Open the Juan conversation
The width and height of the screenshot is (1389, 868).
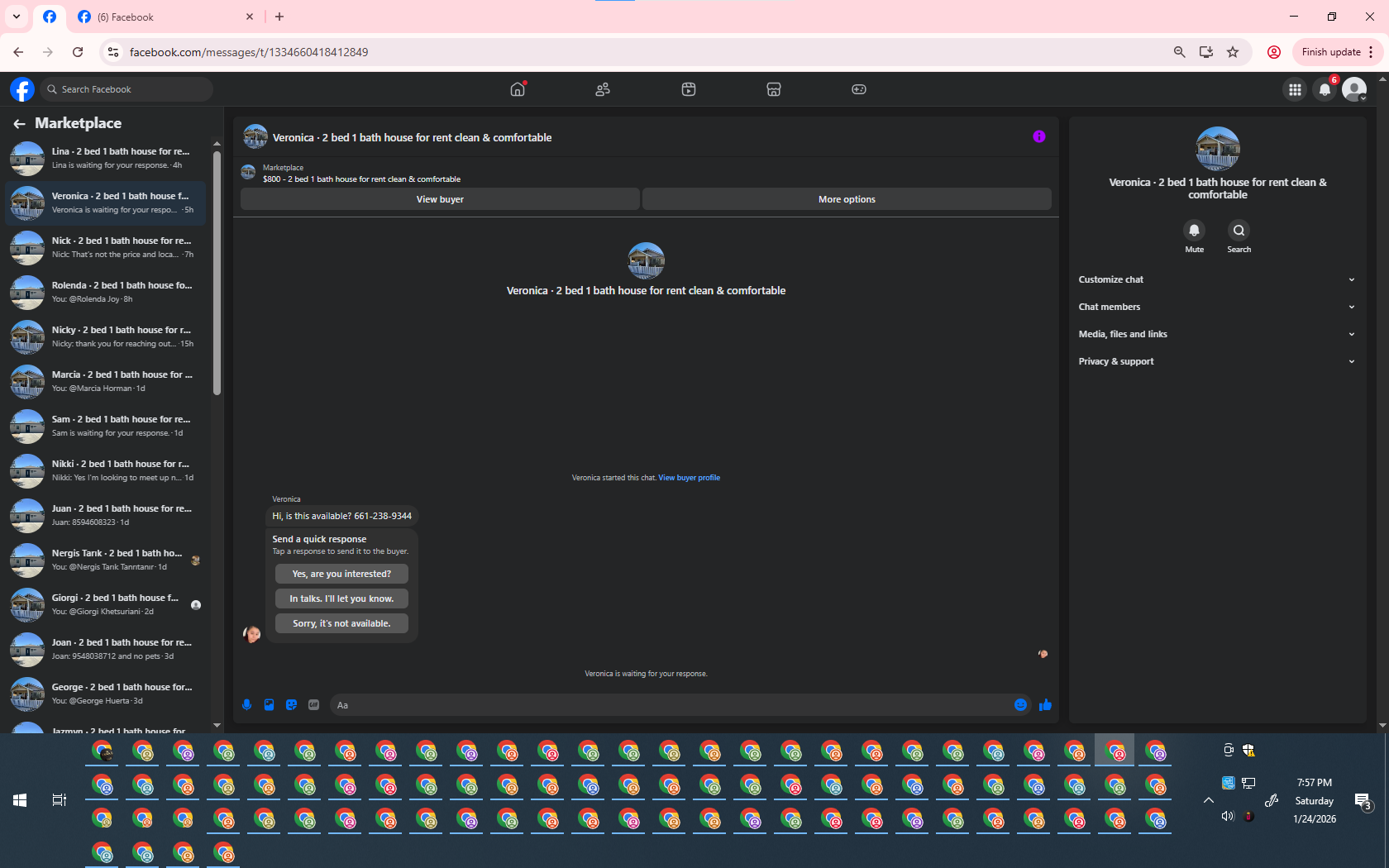tap(106, 516)
